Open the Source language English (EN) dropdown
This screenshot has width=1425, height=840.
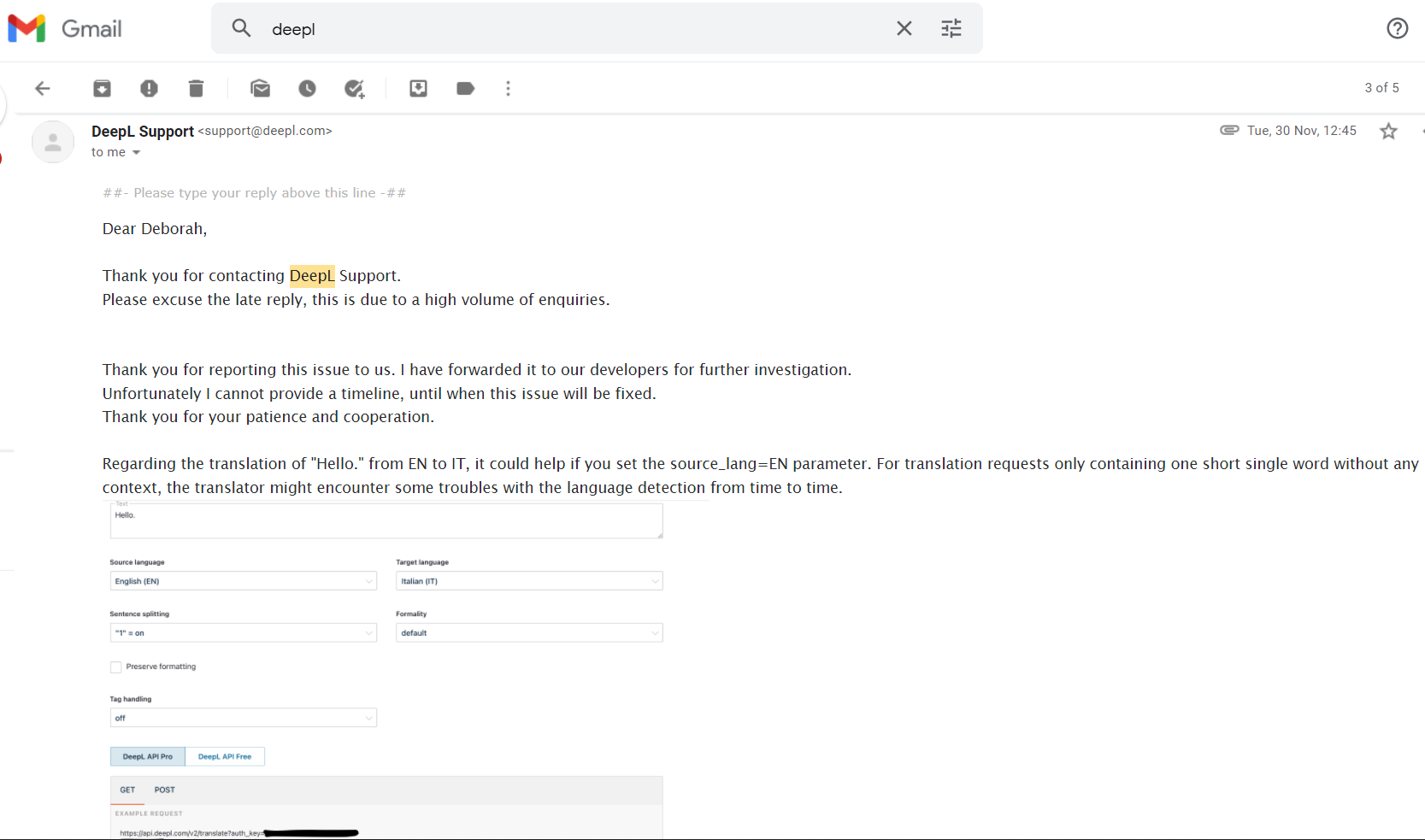click(x=244, y=581)
